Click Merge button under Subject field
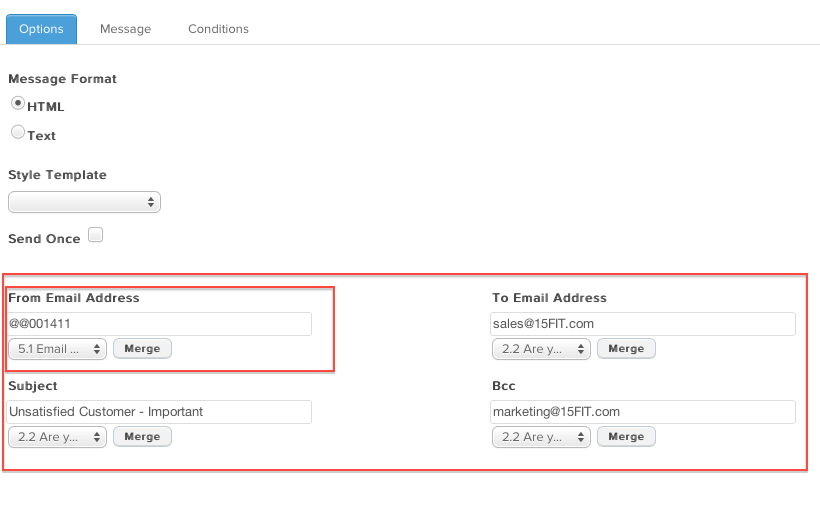Screen dimensions: 820x516 (x=142, y=437)
